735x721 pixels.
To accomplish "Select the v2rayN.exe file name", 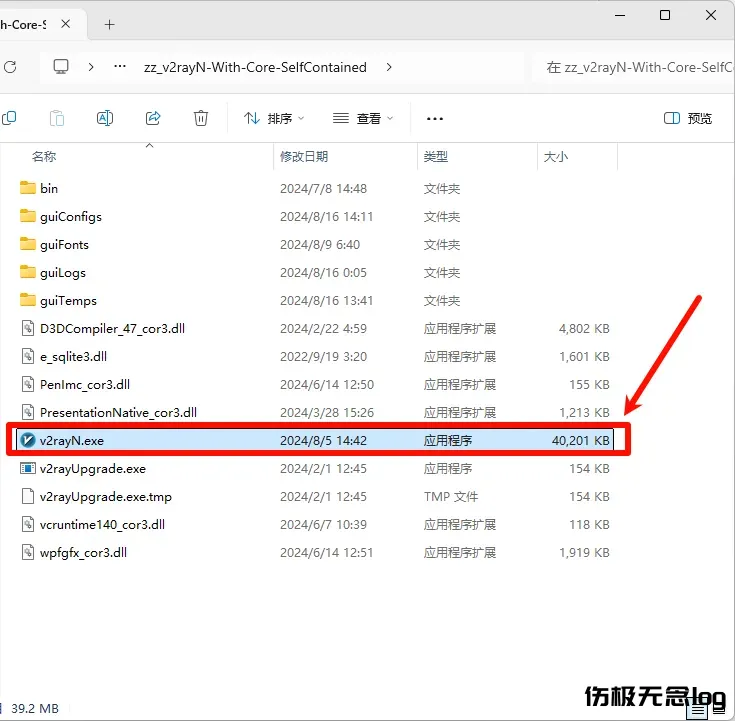I will click(72, 440).
